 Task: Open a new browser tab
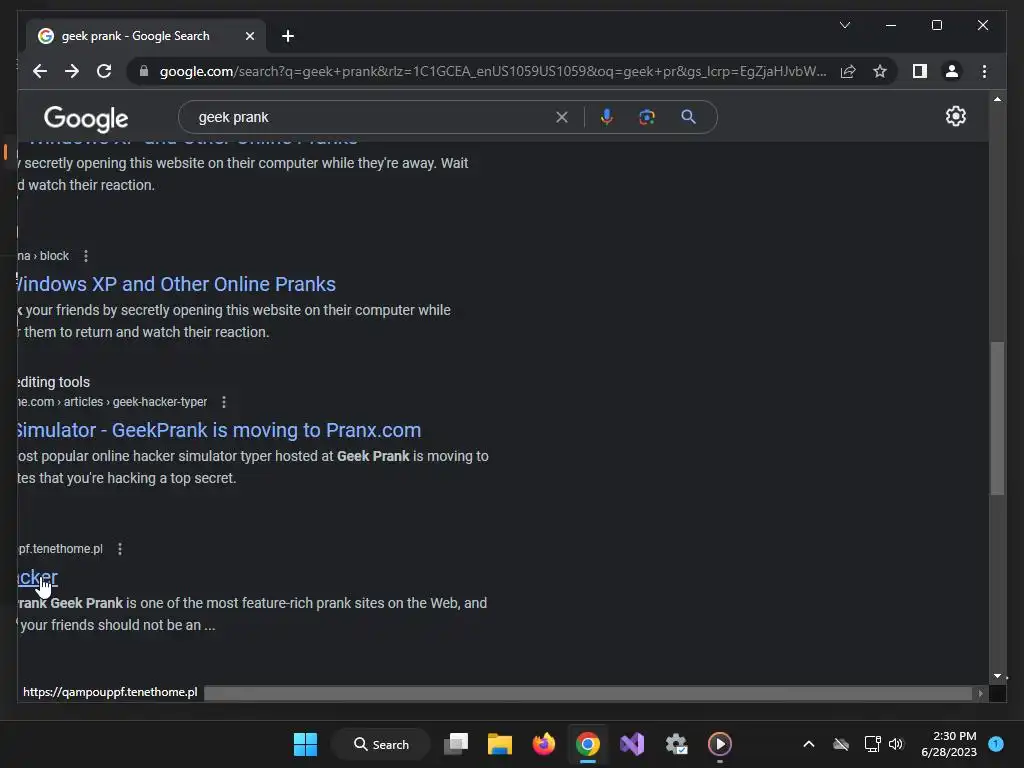pos(287,36)
